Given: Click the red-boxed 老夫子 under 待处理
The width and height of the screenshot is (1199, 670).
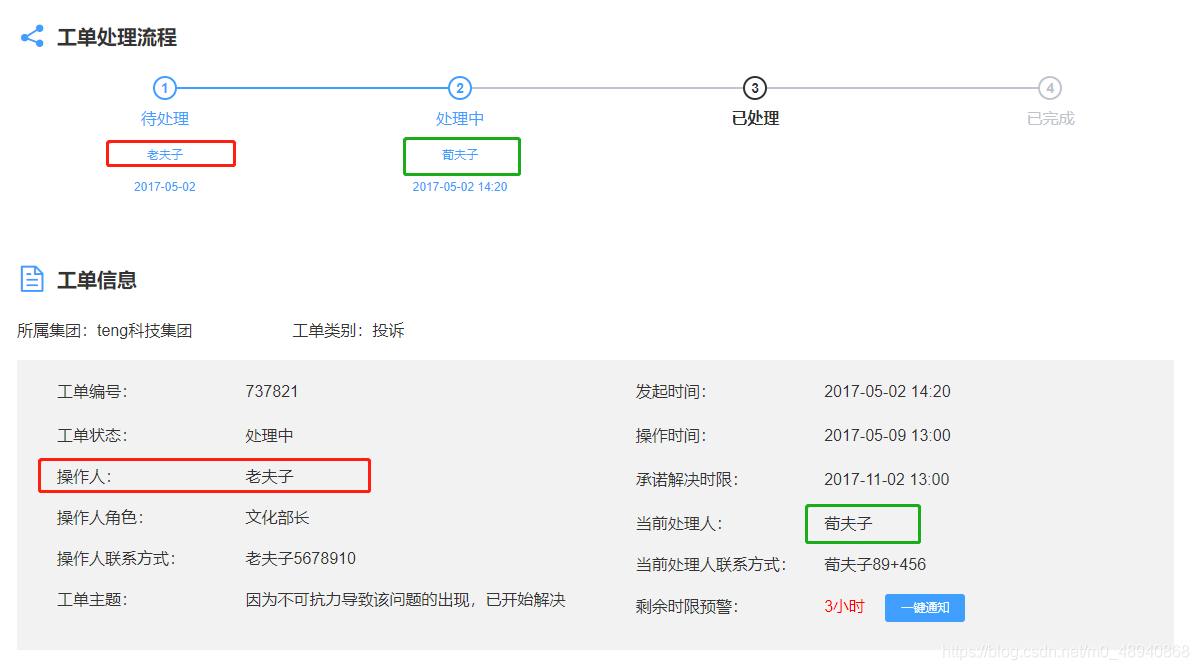Looking at the screenshot, I should point(170,153).
